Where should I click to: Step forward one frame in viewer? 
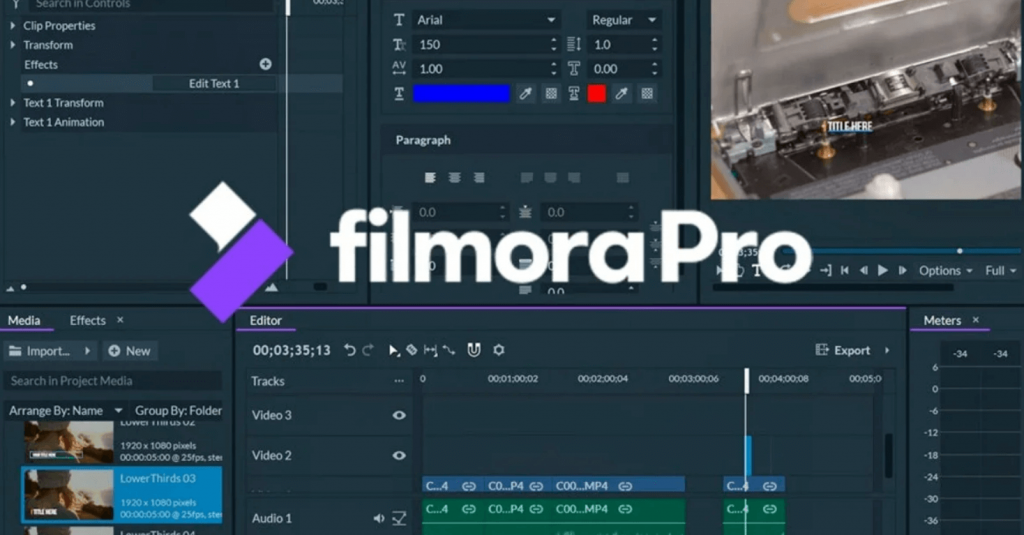coord(903,270)
